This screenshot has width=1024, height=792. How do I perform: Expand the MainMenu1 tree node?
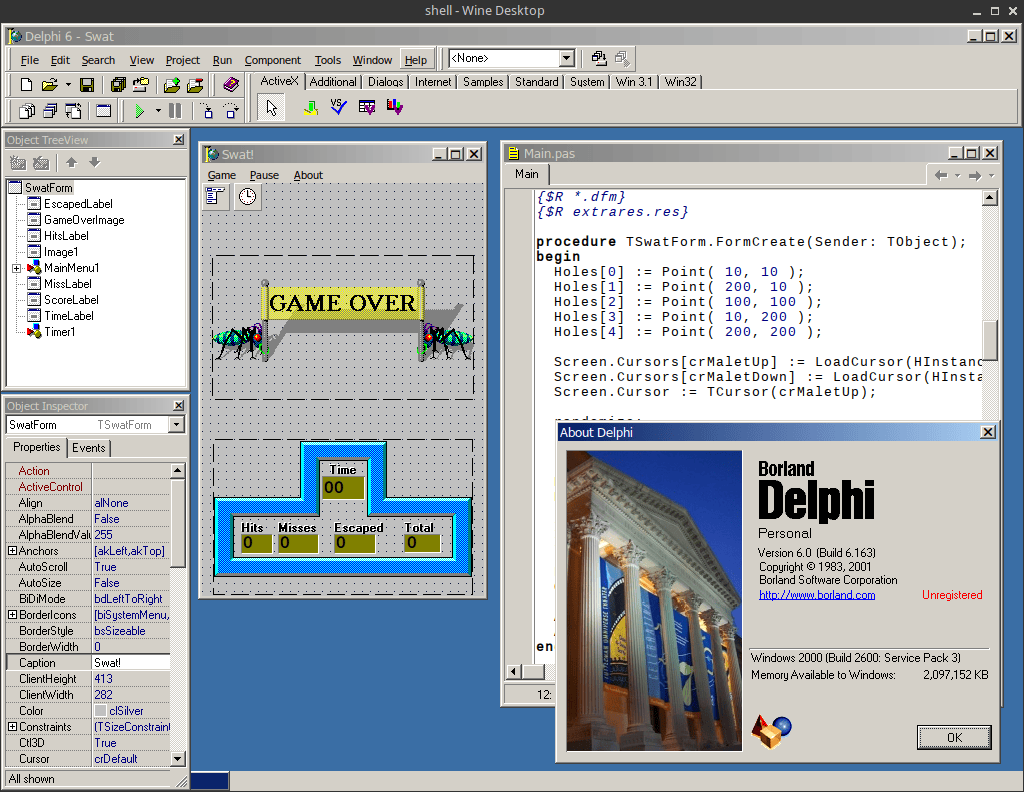[x=16, y=268]
